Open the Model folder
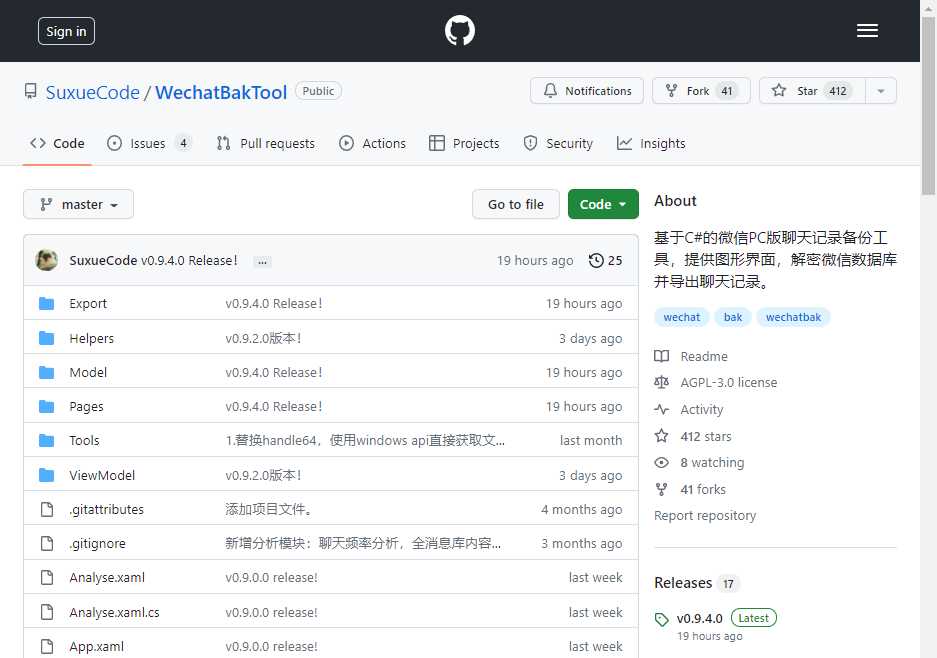Viewport: 937px width, 658px height. [88, 372]
